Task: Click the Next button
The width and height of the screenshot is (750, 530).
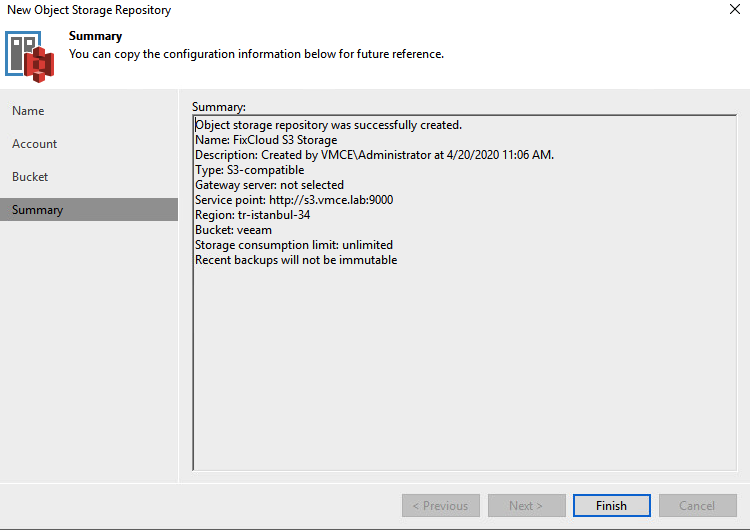Action: tap(526, 506)
